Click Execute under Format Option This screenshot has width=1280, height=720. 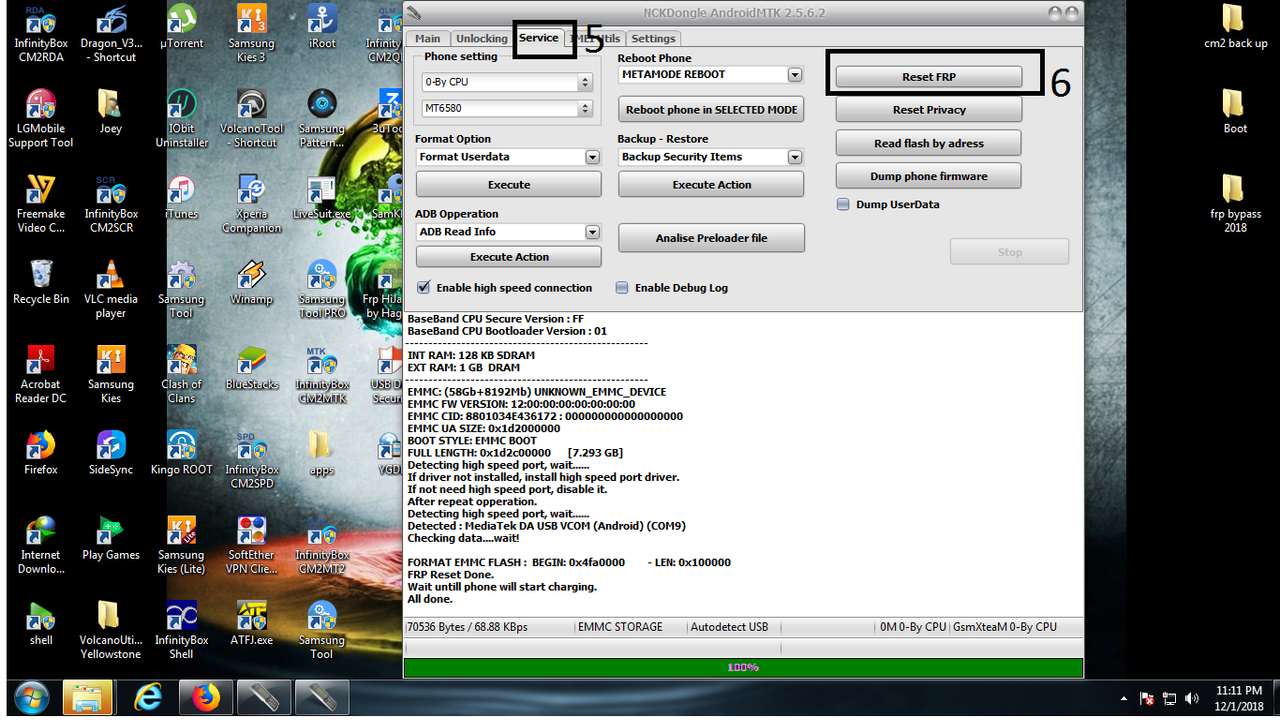pyautogui.click(x=509, y=185)
